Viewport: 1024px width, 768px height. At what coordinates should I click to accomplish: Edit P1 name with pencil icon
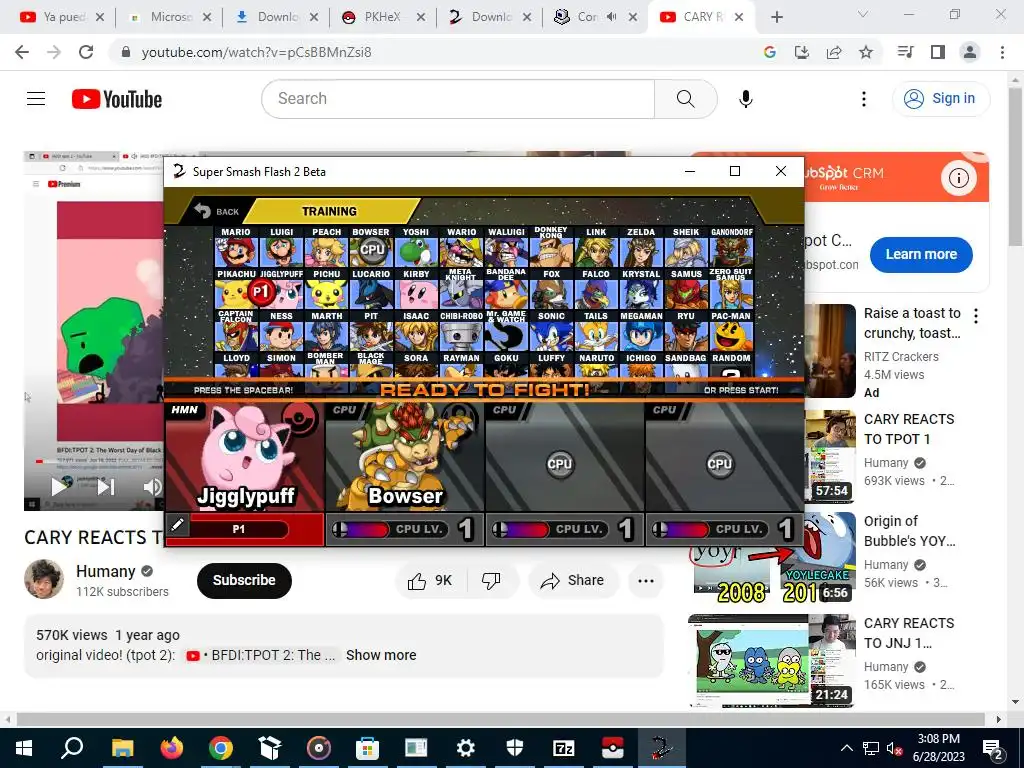(x=176, y=525)
